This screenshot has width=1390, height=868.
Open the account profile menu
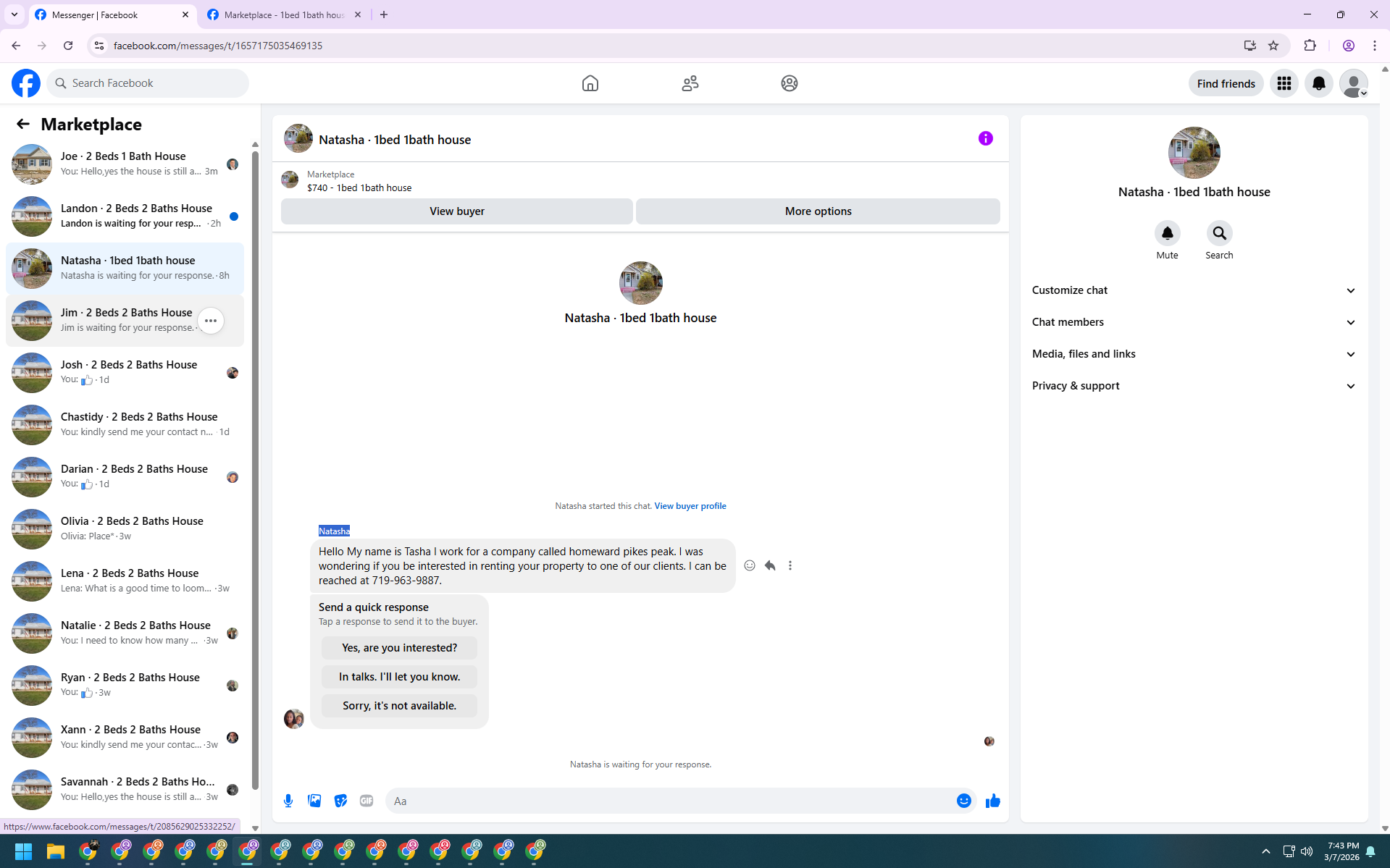1354,83
